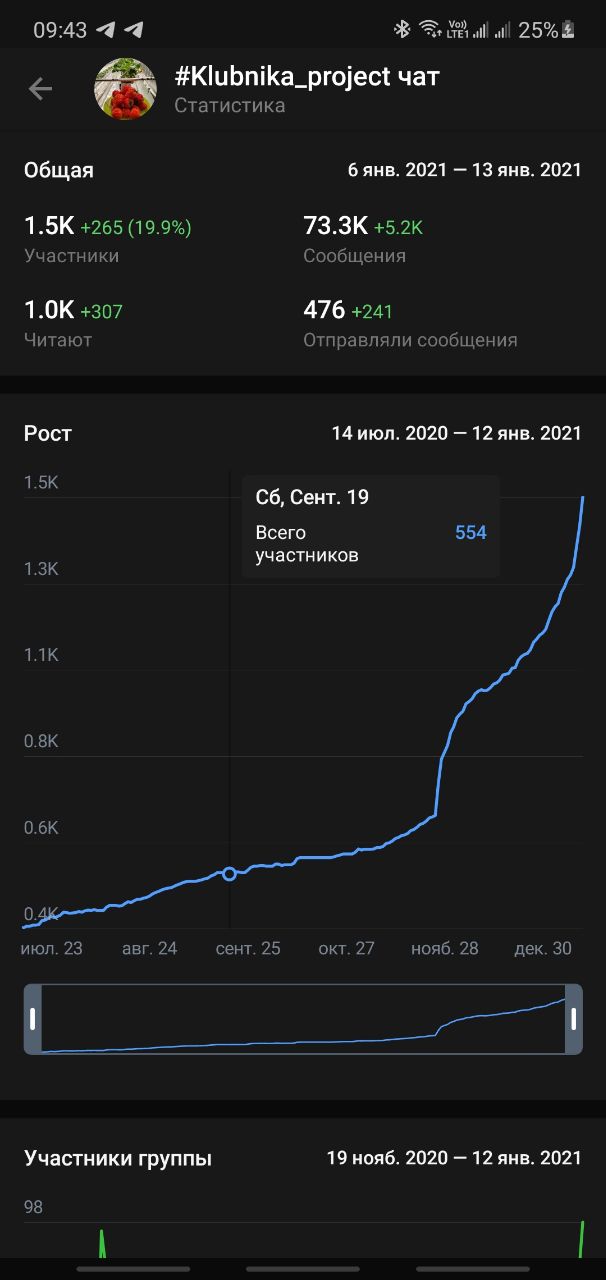606x1280 pixels.
Task: Tap the Участники группы section header
Action: 118,1159
